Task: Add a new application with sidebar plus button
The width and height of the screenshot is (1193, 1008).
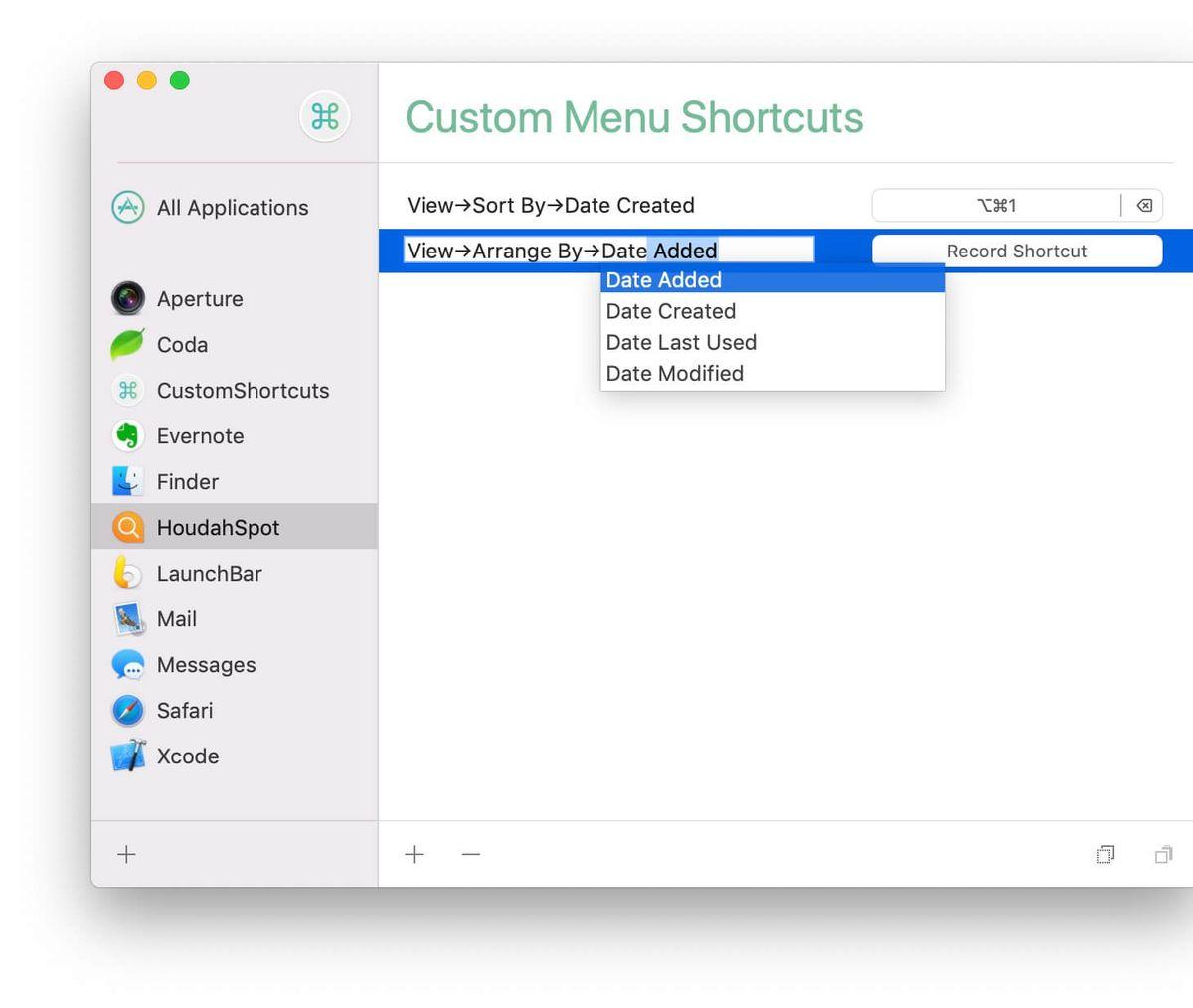Action: (x=126, y=854)
